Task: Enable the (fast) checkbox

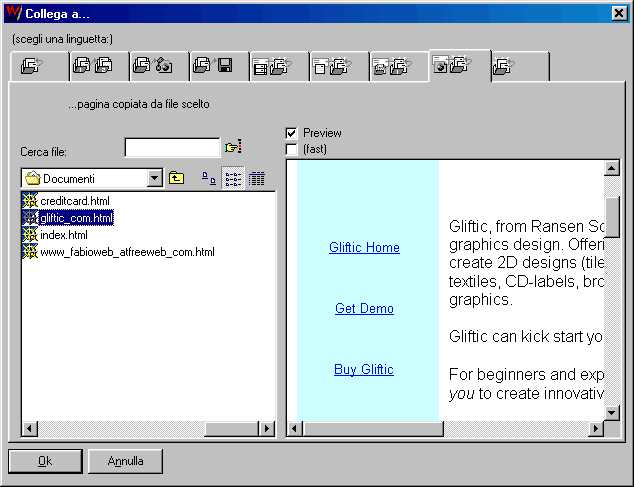Action: [x=291, y=149]
